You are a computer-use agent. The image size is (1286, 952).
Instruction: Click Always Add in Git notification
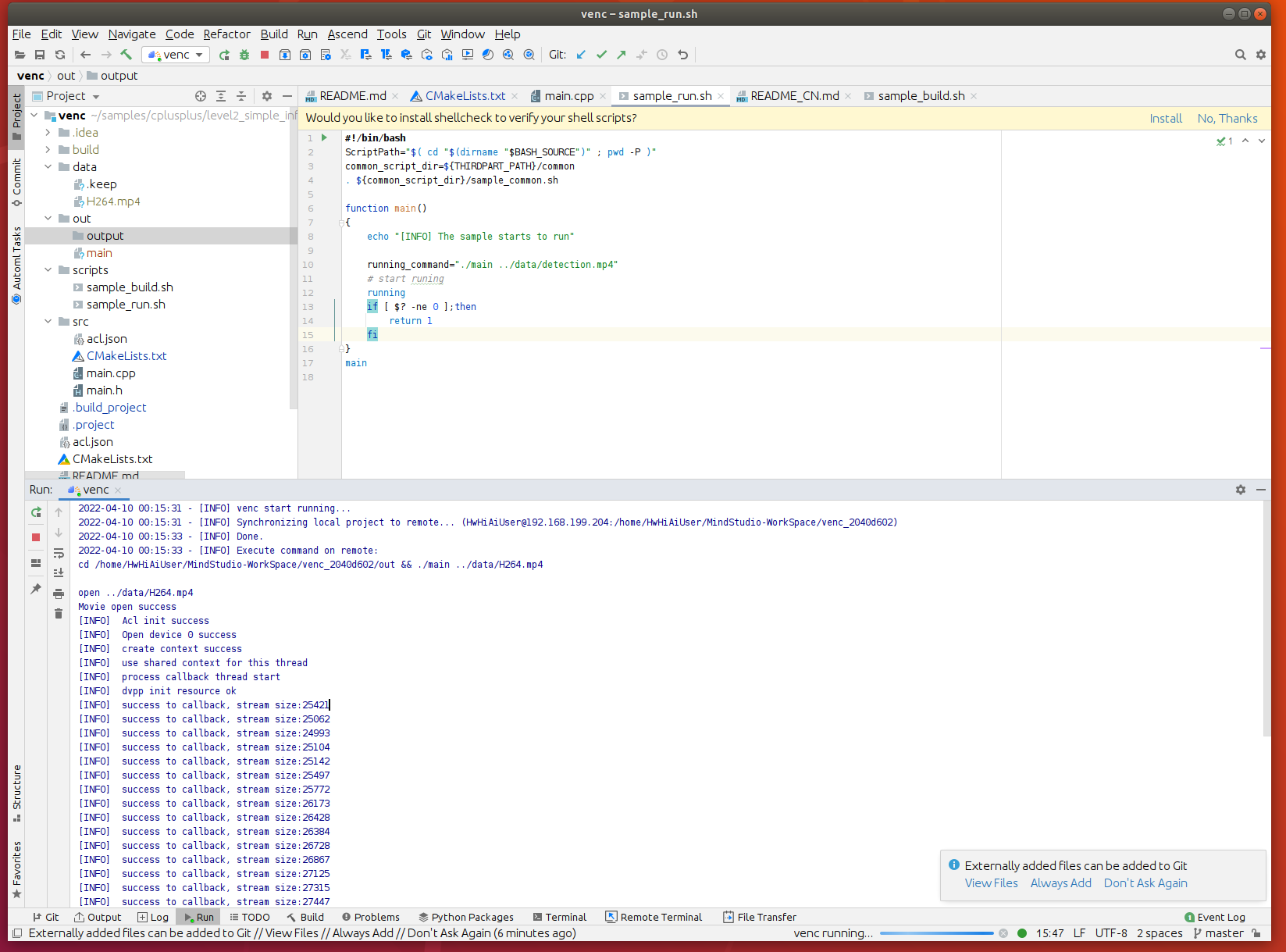1060,883
